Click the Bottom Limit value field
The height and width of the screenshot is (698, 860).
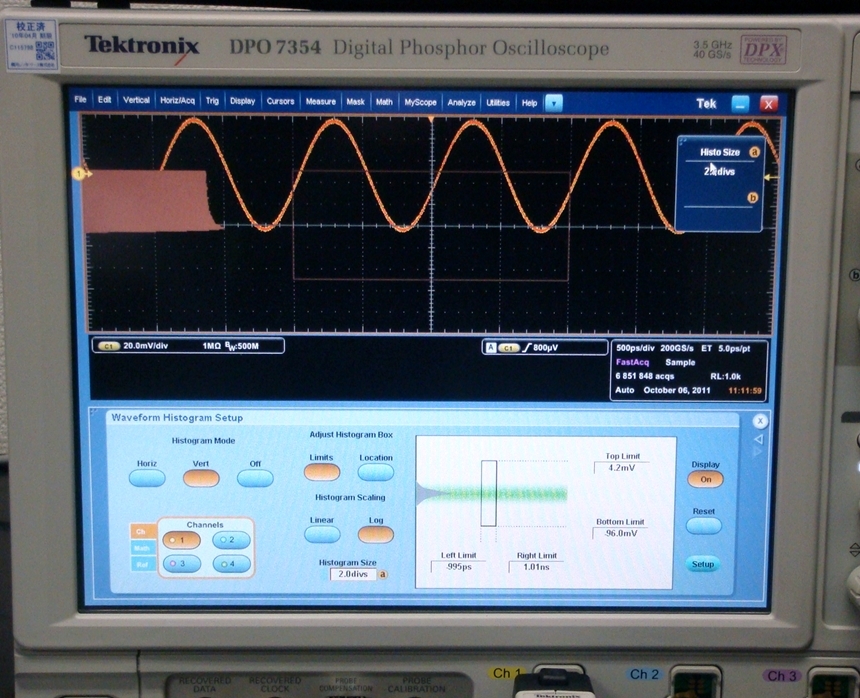tap(620, 533)
